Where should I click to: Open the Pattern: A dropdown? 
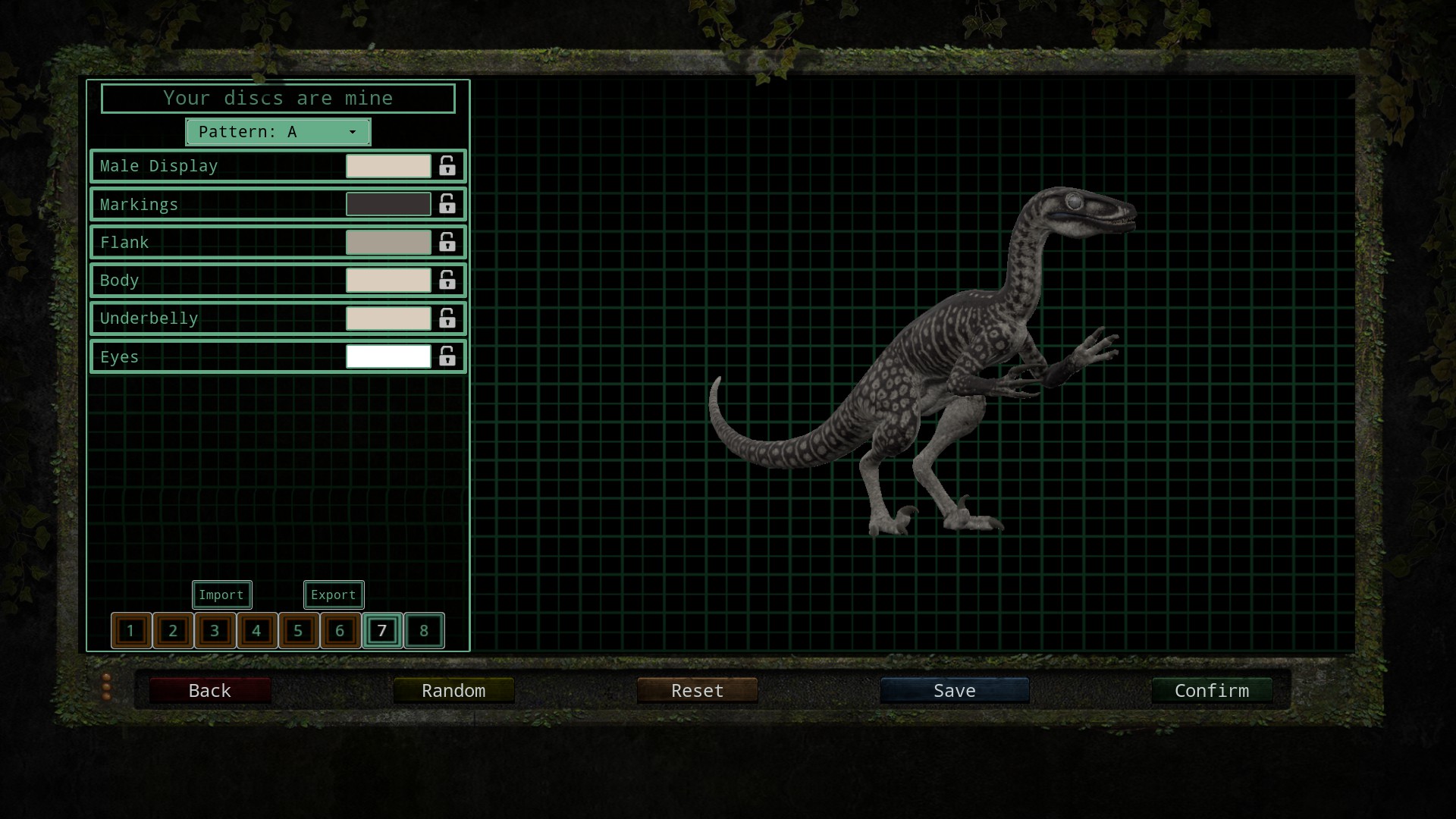pyautogui.click(x=278, y=132)
